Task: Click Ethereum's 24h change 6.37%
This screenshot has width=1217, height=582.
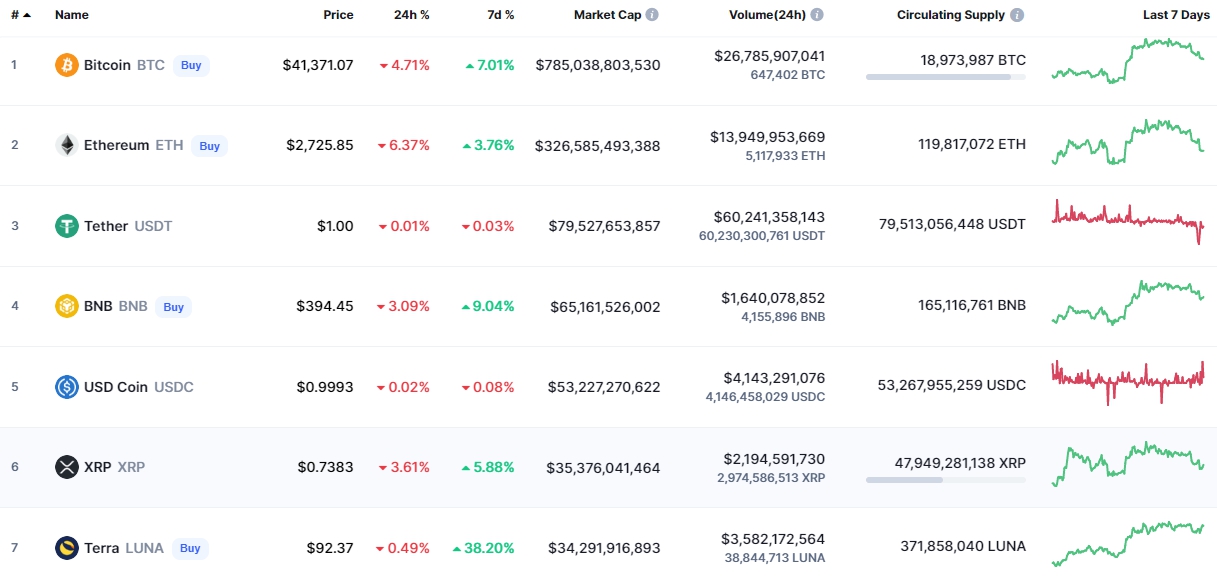Action: [403, 145]
